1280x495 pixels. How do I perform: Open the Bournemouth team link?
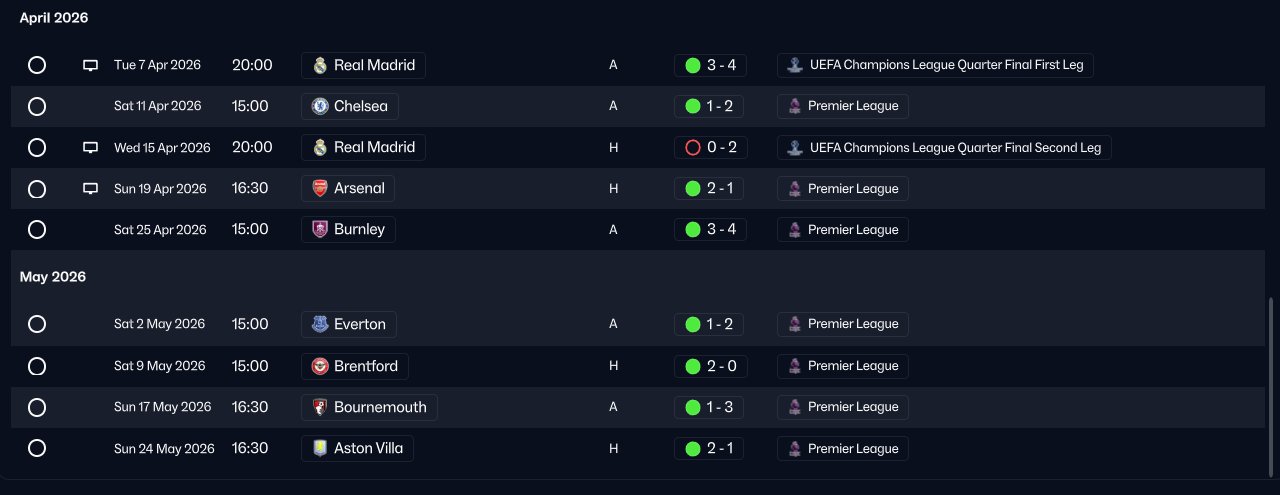click(x=380, y=407)
